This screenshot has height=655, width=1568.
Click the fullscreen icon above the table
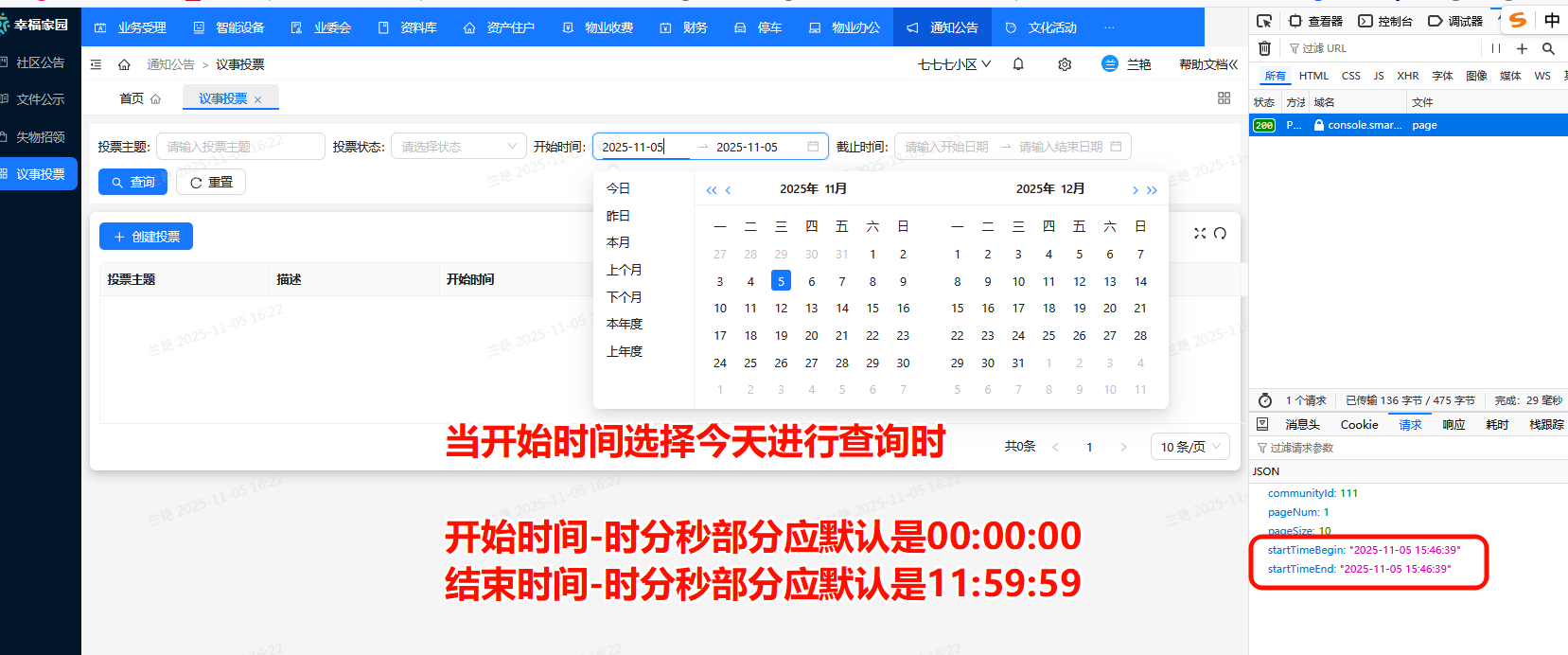coord(1200,233)
